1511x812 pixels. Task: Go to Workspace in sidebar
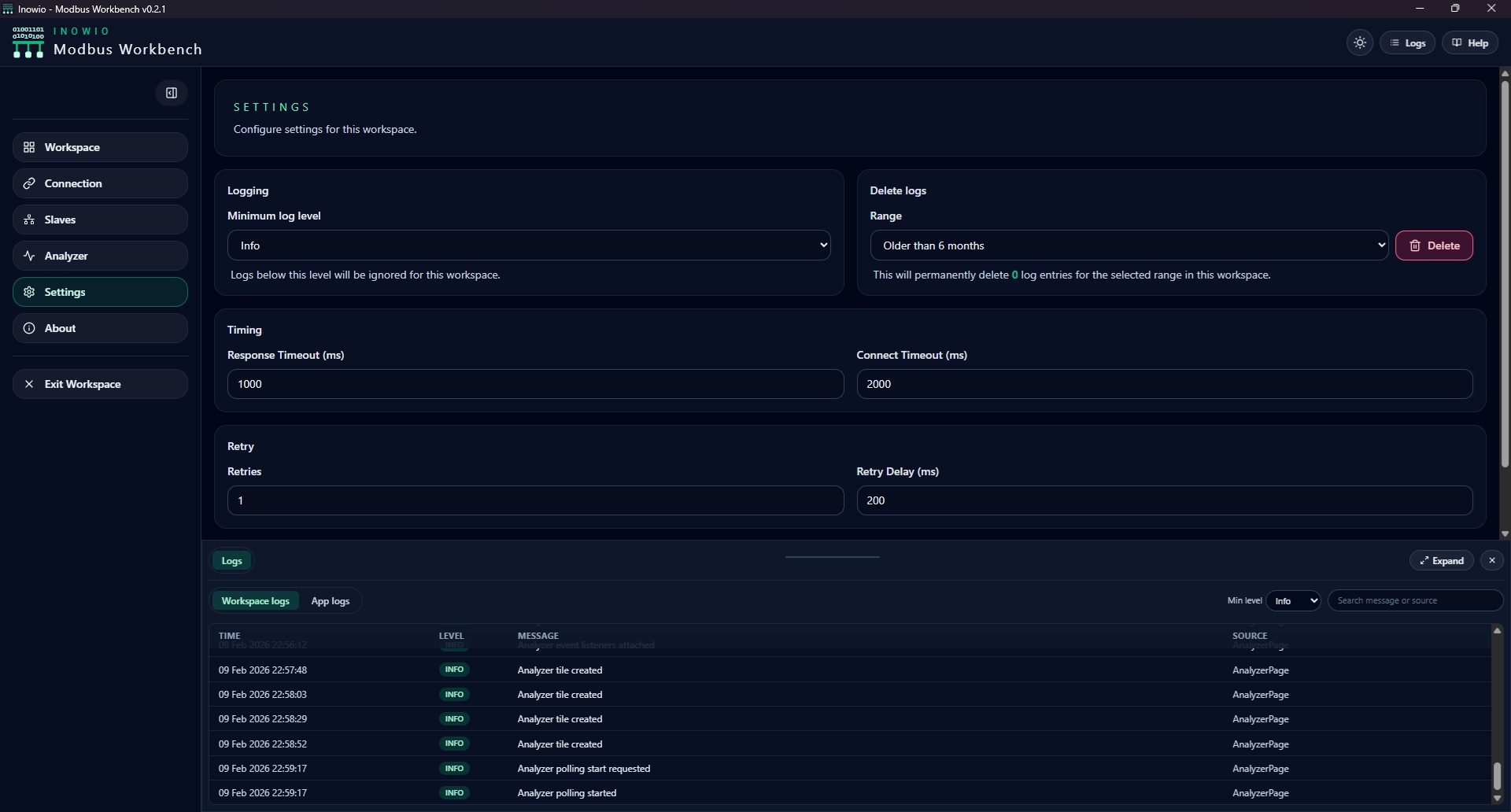tap(100, 147)
